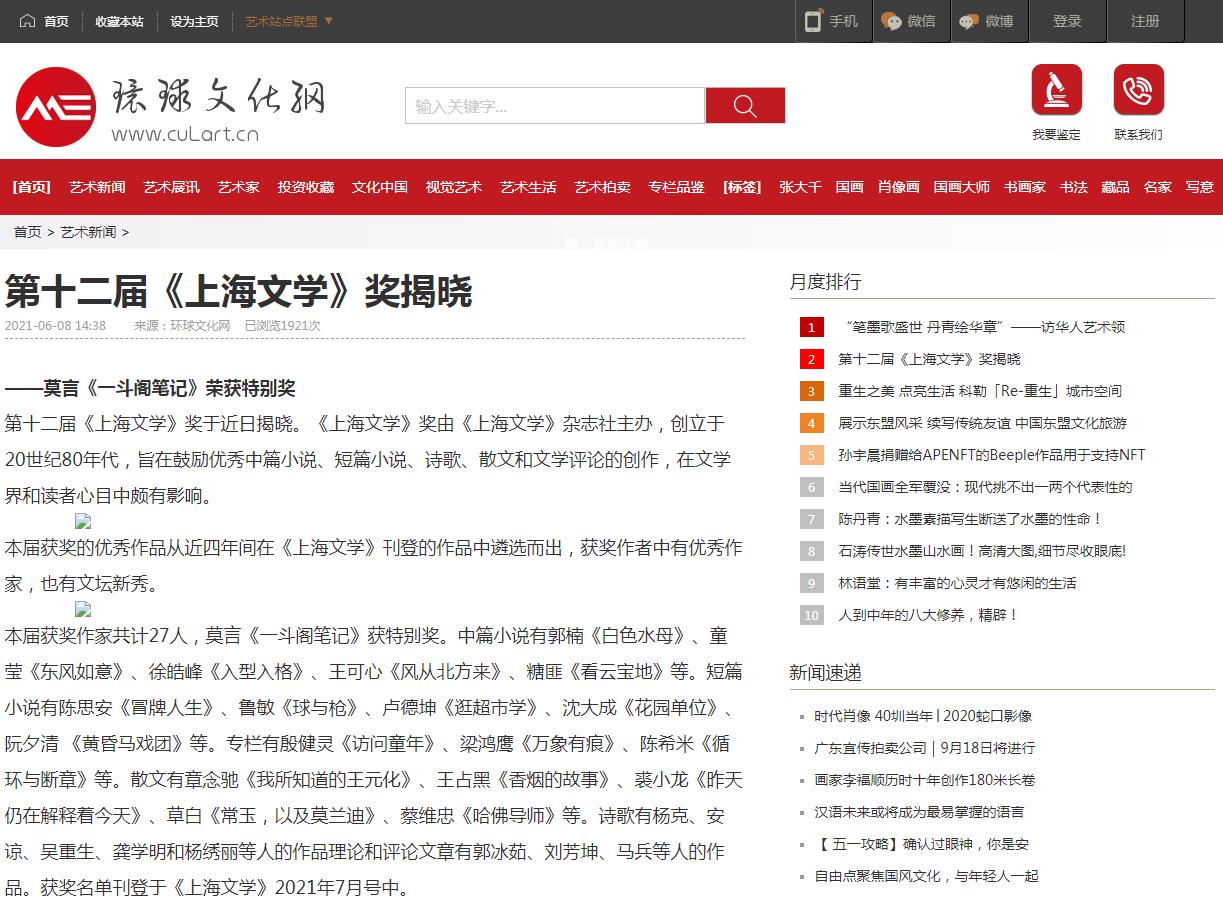
Task: Select the 书法 tag
Action: click(1073, 187)
